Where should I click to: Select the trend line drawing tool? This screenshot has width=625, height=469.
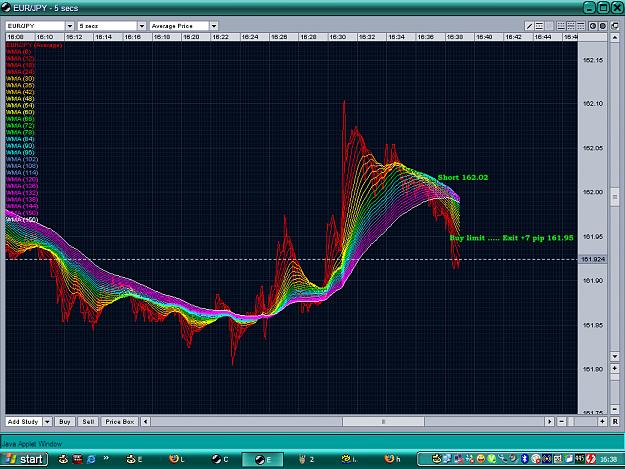529,26
